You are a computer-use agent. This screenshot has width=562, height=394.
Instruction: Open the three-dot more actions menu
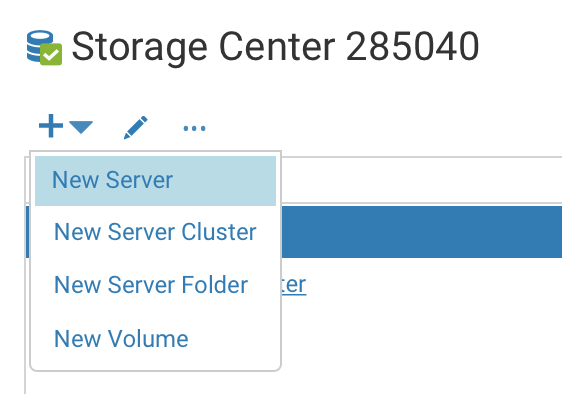pos(194,128)
